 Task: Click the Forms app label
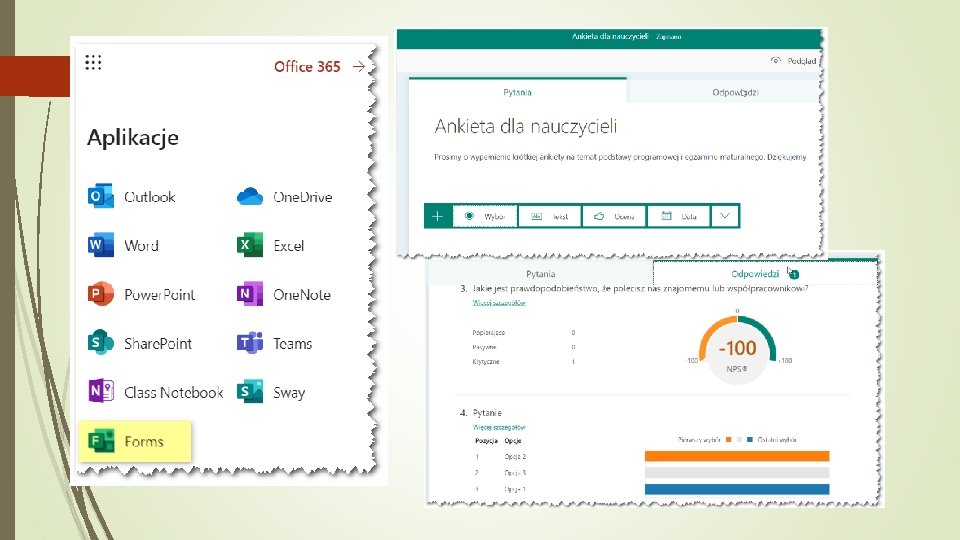pyautogui.click(x=144, y=441)
